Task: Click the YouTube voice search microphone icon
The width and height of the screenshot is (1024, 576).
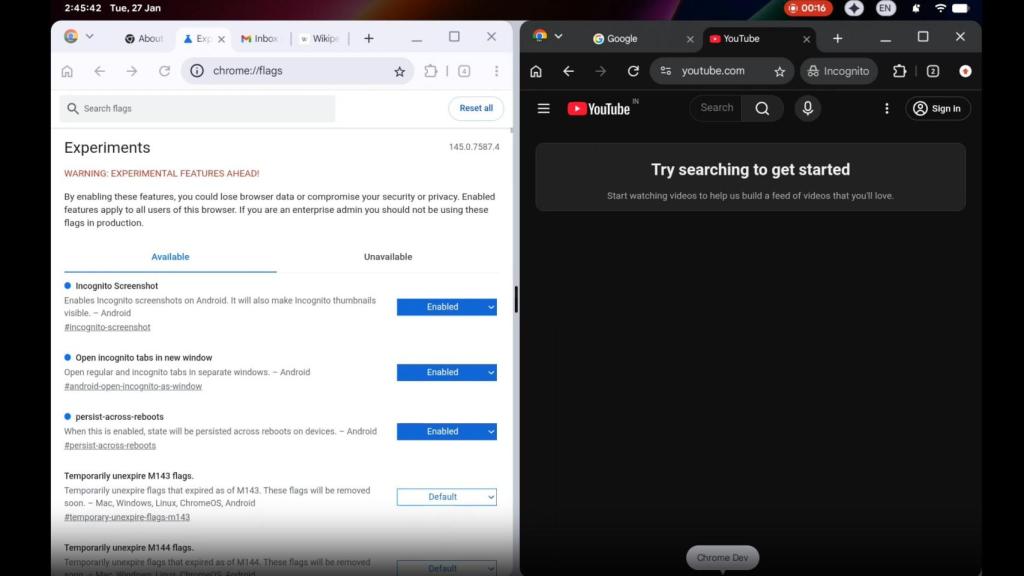Action: [x=808, y=108]
